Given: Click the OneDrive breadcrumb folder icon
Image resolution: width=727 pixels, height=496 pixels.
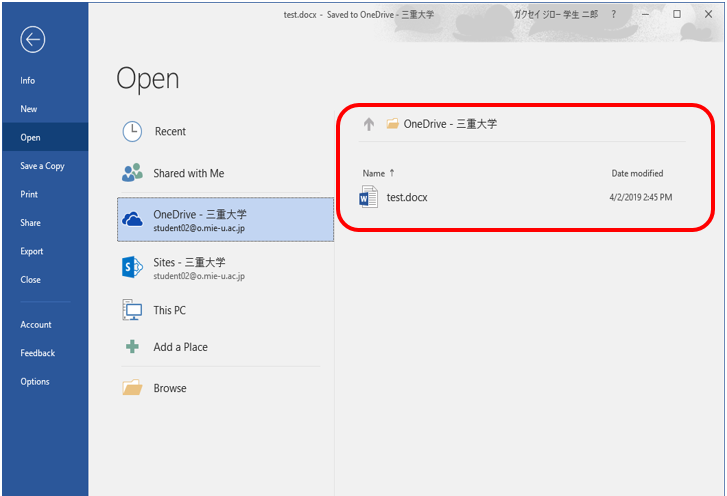Looking at the screenshot, I should coord(392,123).
